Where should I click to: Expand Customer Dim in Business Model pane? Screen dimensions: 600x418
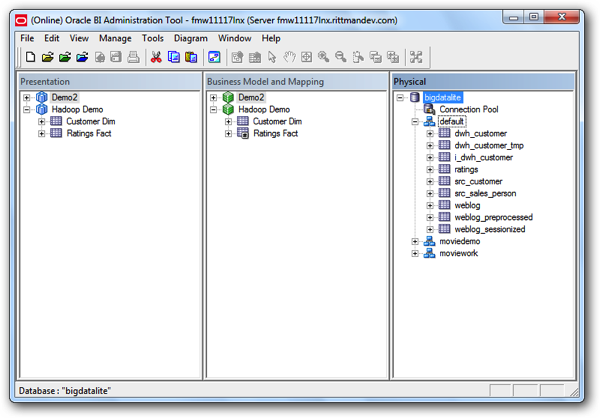pyautogui.click(x=228, y=122)
